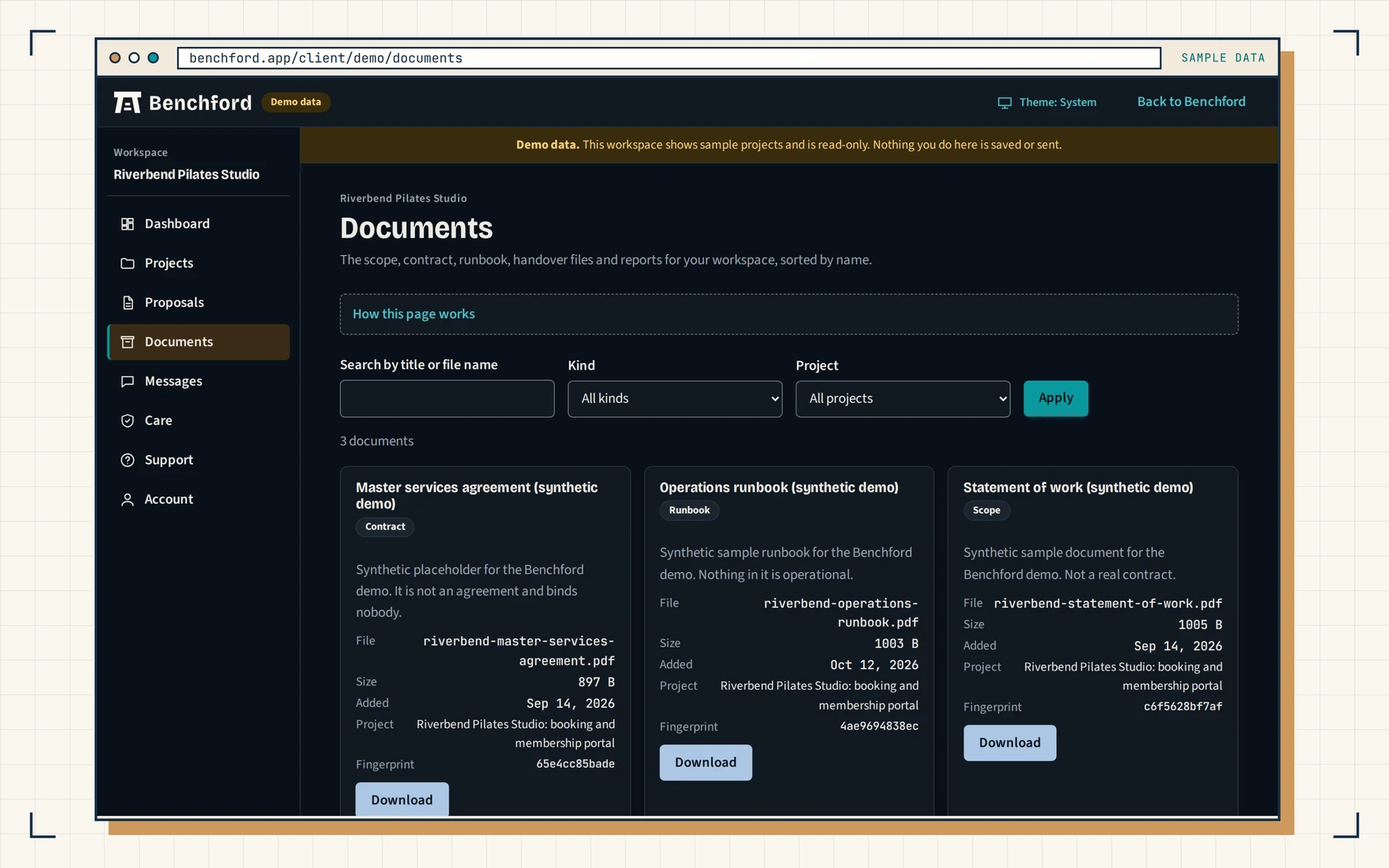This screenshot has height=868, width=1389.
Task: Click the Scope tag
Action: 987,510
